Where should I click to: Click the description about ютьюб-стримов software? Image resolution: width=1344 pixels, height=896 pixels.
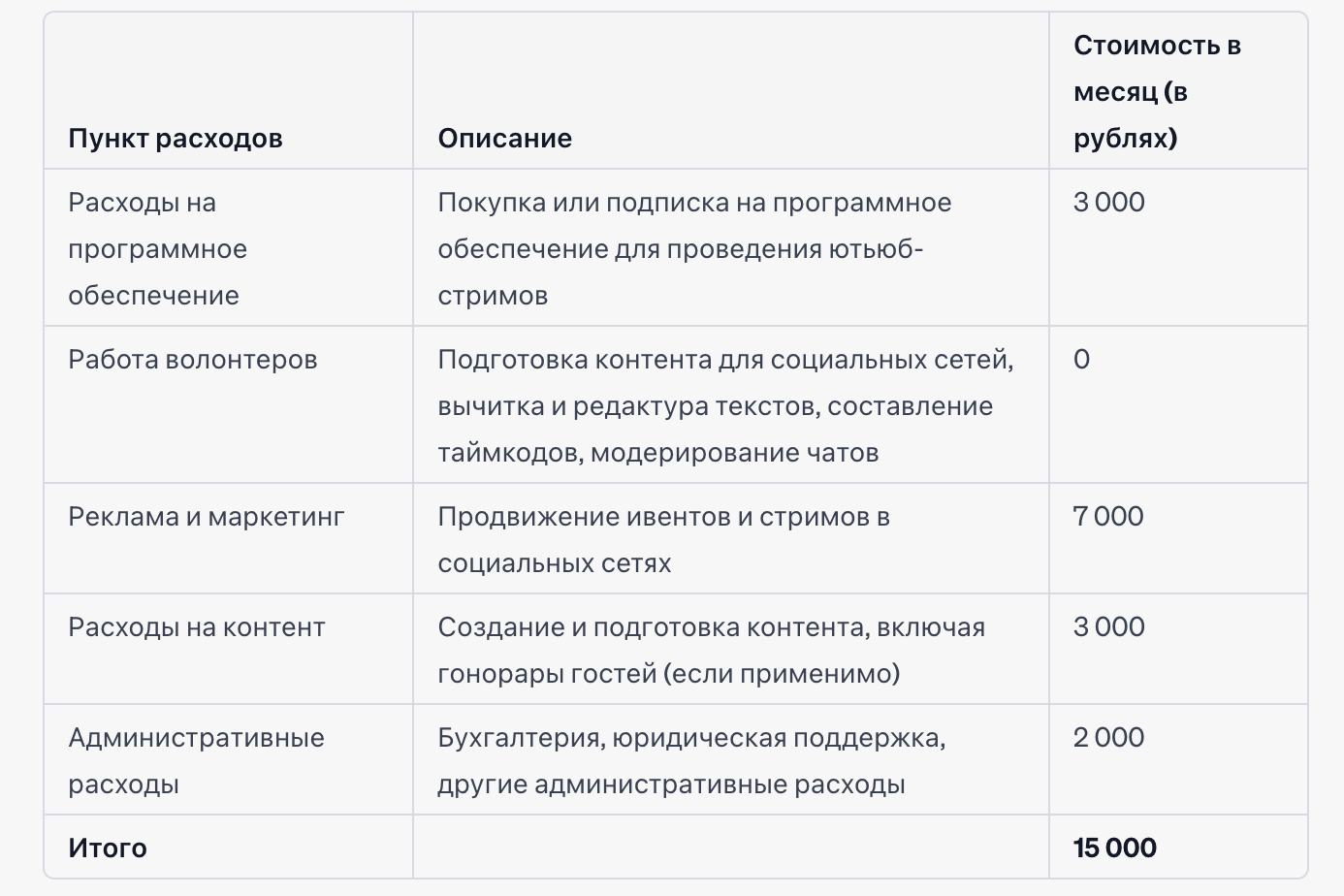pyautogui.click(x=694, y=249)
